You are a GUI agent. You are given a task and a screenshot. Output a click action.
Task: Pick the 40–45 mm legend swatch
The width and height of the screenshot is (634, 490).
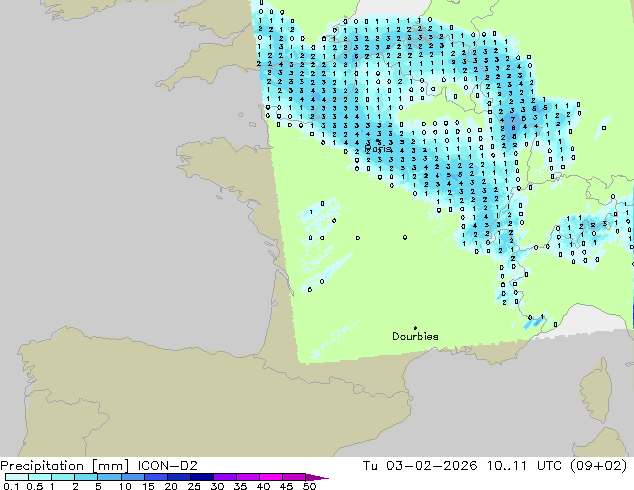(x=271, y=477)
